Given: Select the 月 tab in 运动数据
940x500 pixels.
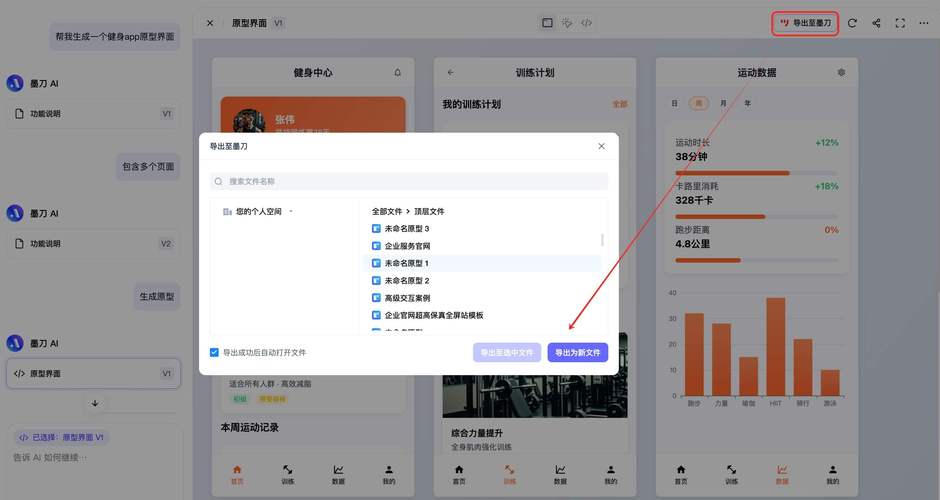Looking at the screenshot, I should [x=724, y=103].
